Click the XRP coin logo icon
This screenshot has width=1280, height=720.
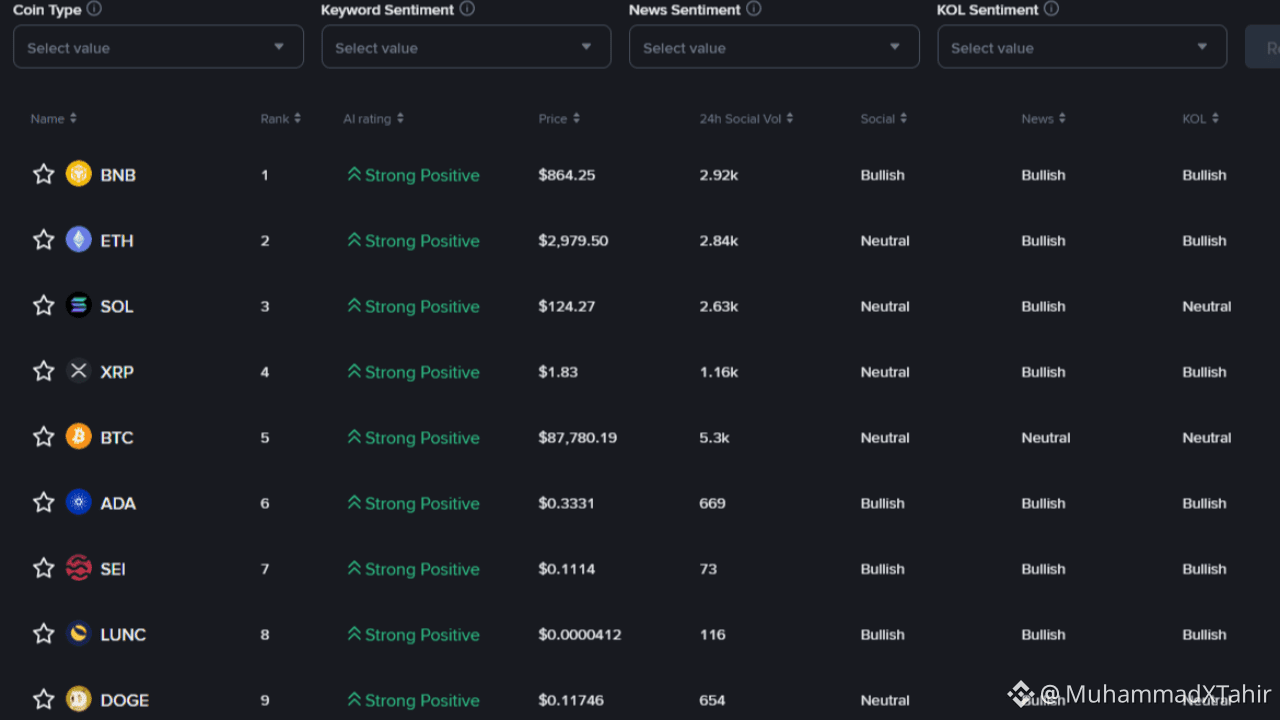(79, 372)
